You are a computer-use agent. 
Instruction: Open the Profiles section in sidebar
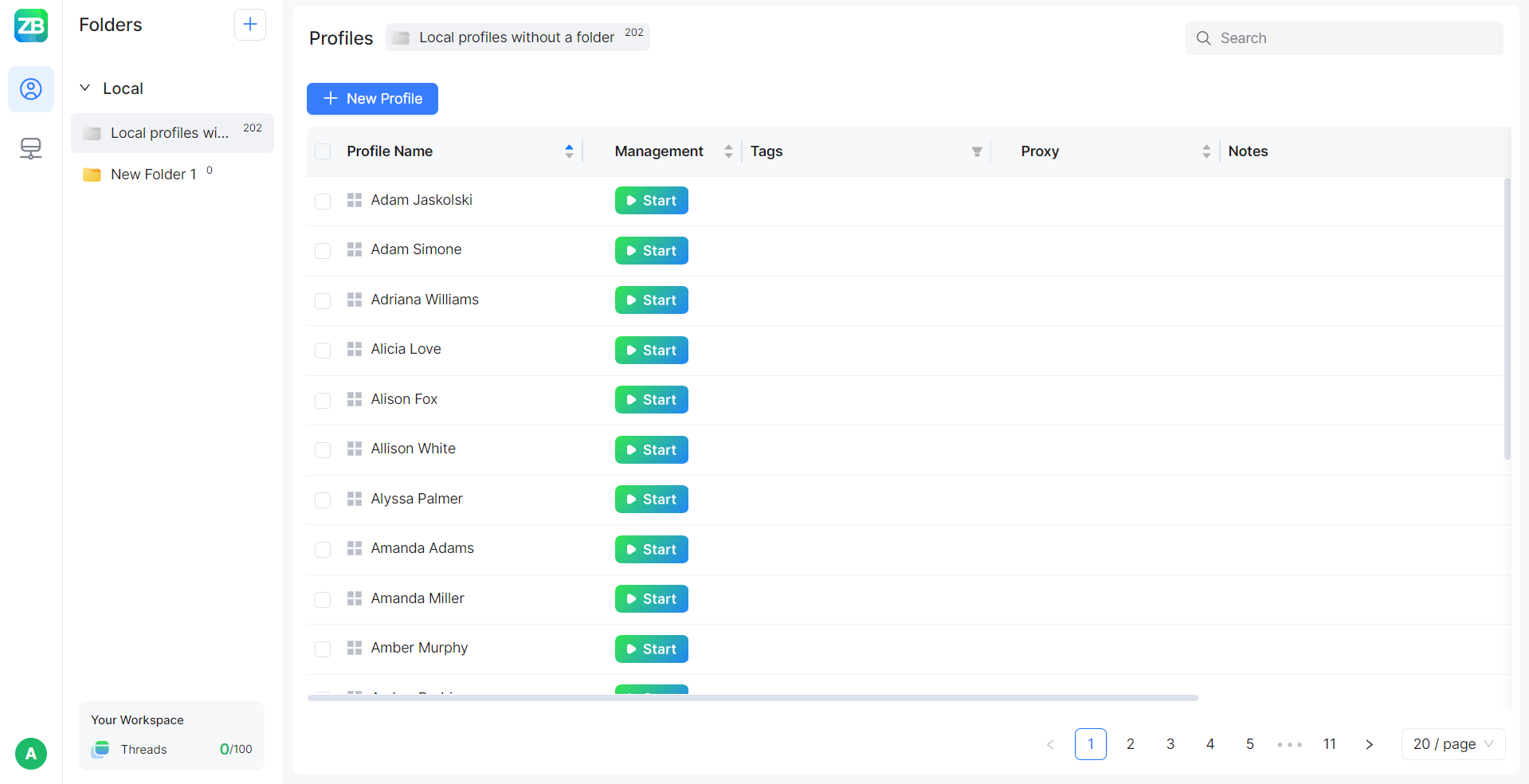pos(31,89)
